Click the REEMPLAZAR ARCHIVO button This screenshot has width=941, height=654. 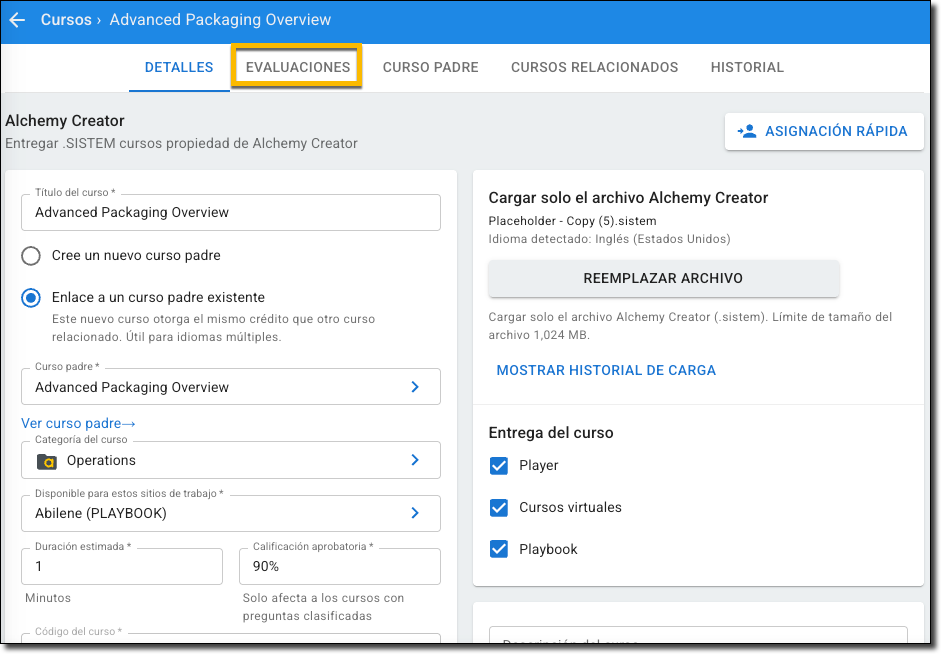click(663, 278)
